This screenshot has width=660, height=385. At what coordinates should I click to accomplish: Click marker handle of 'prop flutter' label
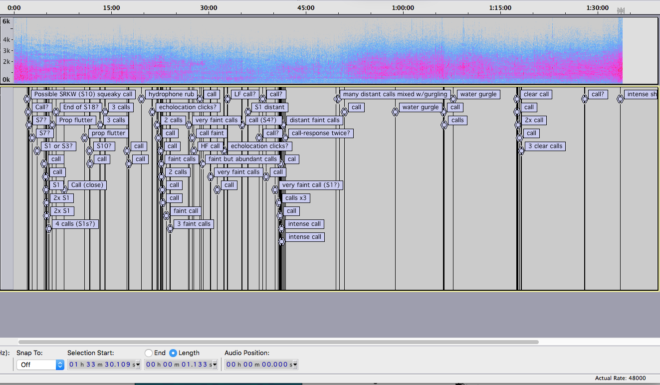pyautogui.click(x=85, y=138)
